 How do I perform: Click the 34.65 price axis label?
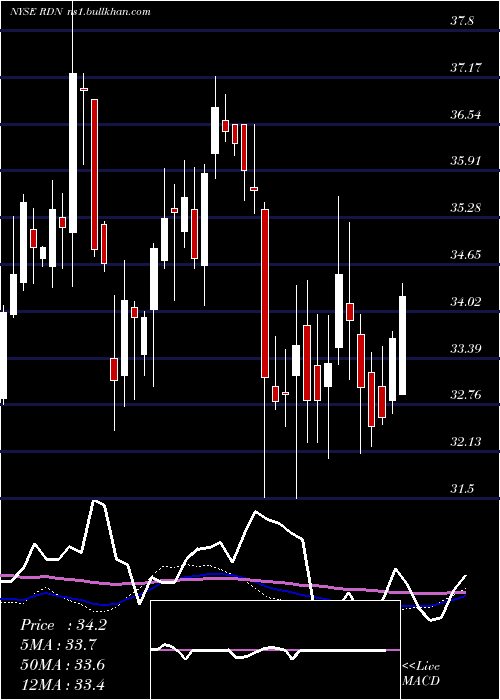point(466,254)
